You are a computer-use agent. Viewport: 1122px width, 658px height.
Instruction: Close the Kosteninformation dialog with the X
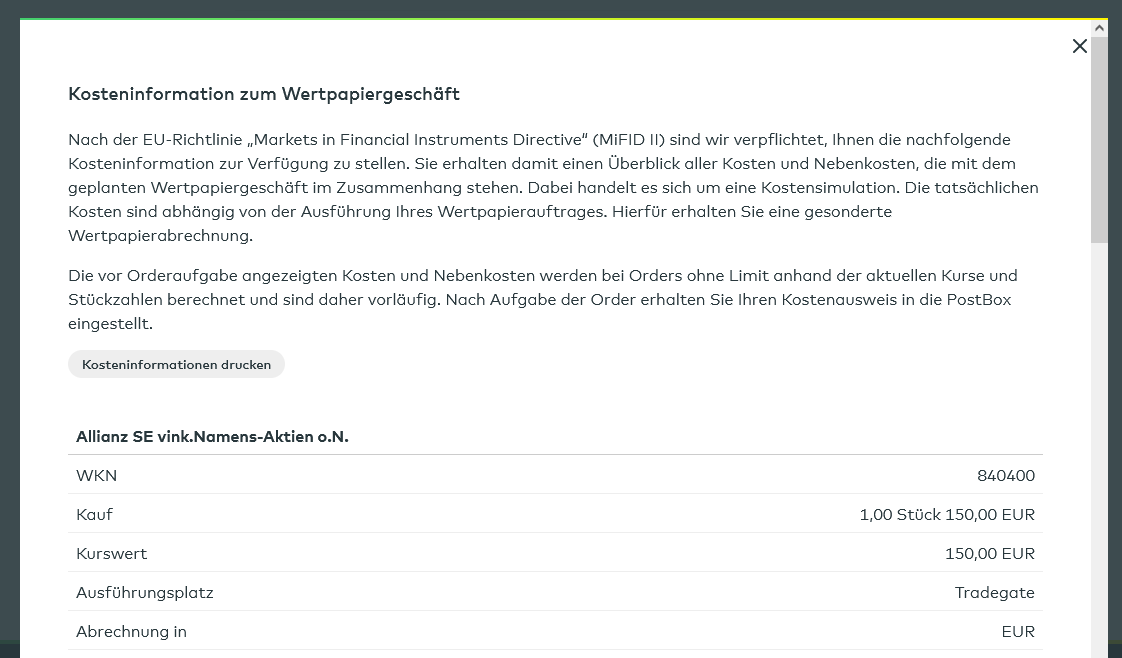[1079, 46]
